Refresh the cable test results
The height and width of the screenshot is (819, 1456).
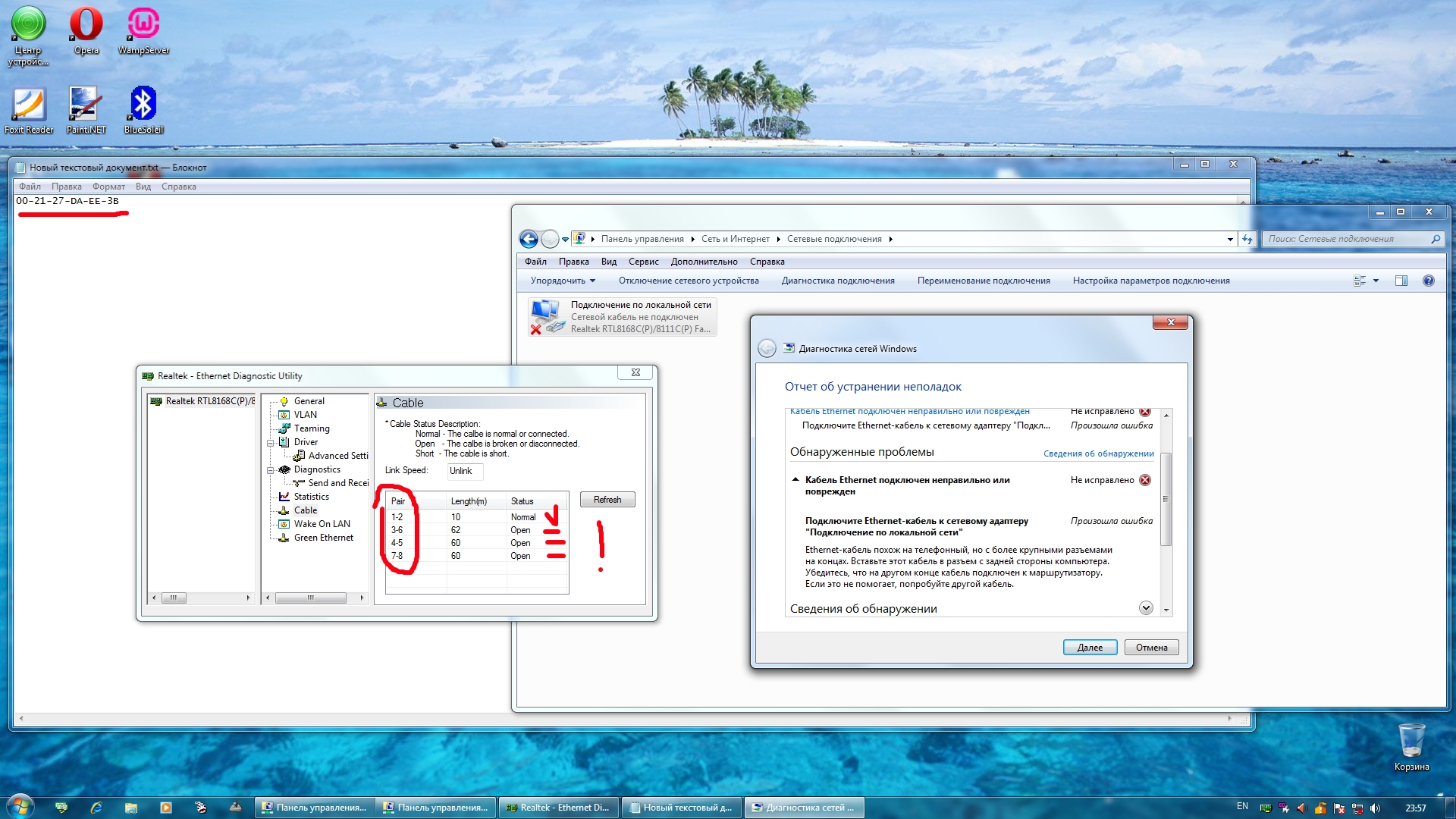coord(607,500)
